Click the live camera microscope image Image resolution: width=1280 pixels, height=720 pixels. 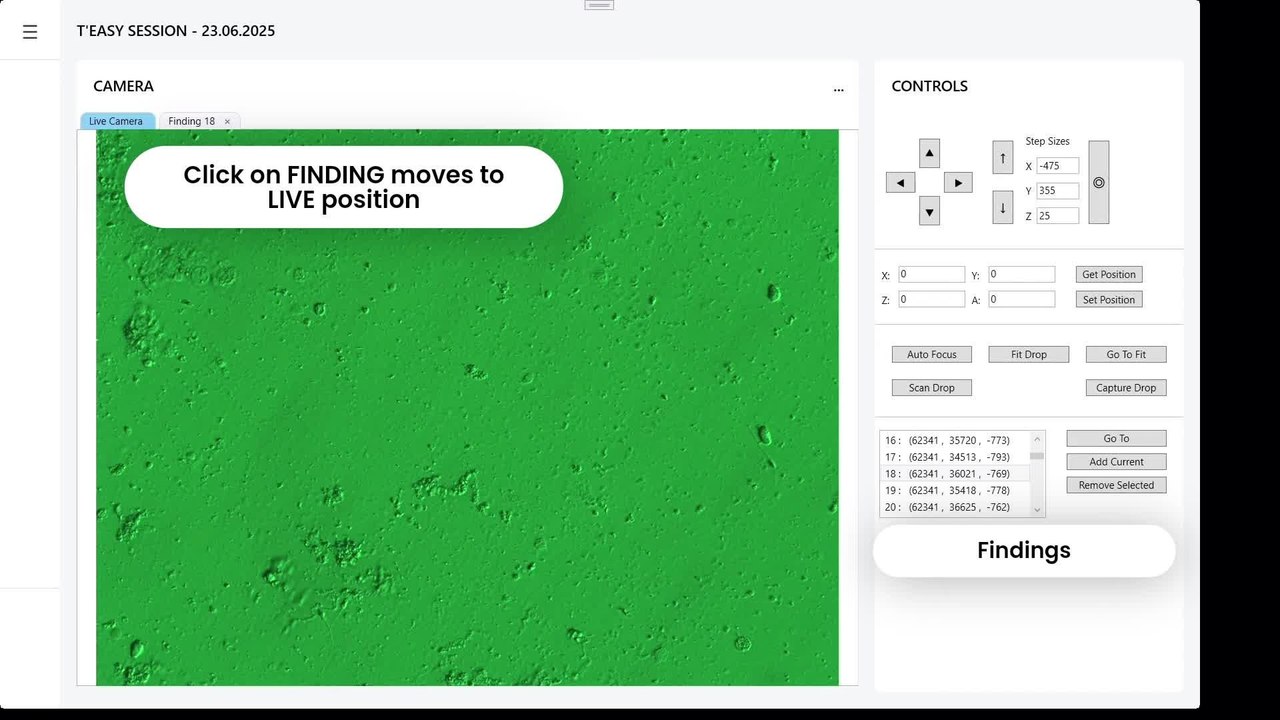coord(467,407)
